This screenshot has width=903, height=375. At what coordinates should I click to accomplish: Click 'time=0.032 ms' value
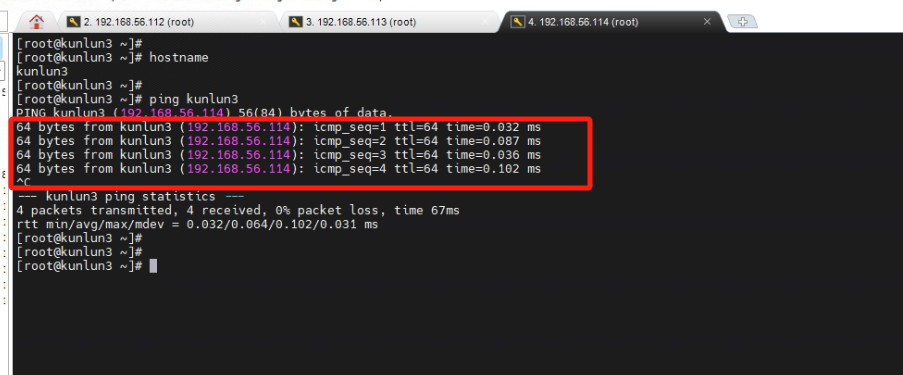[494, 127]
